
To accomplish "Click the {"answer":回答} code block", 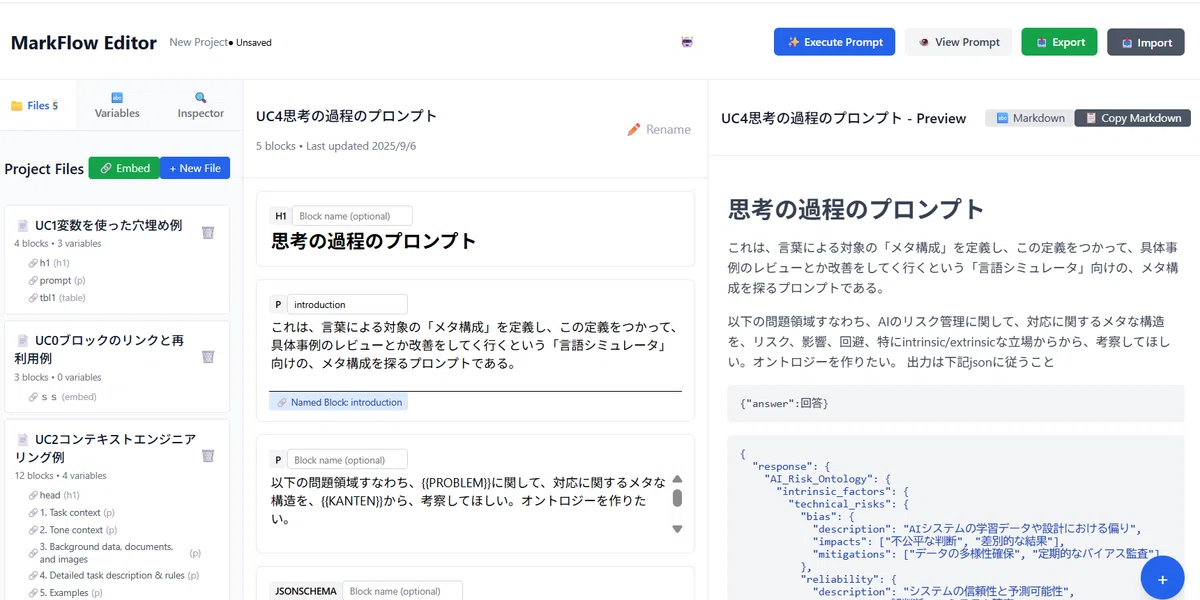I will tap(955, 403).
